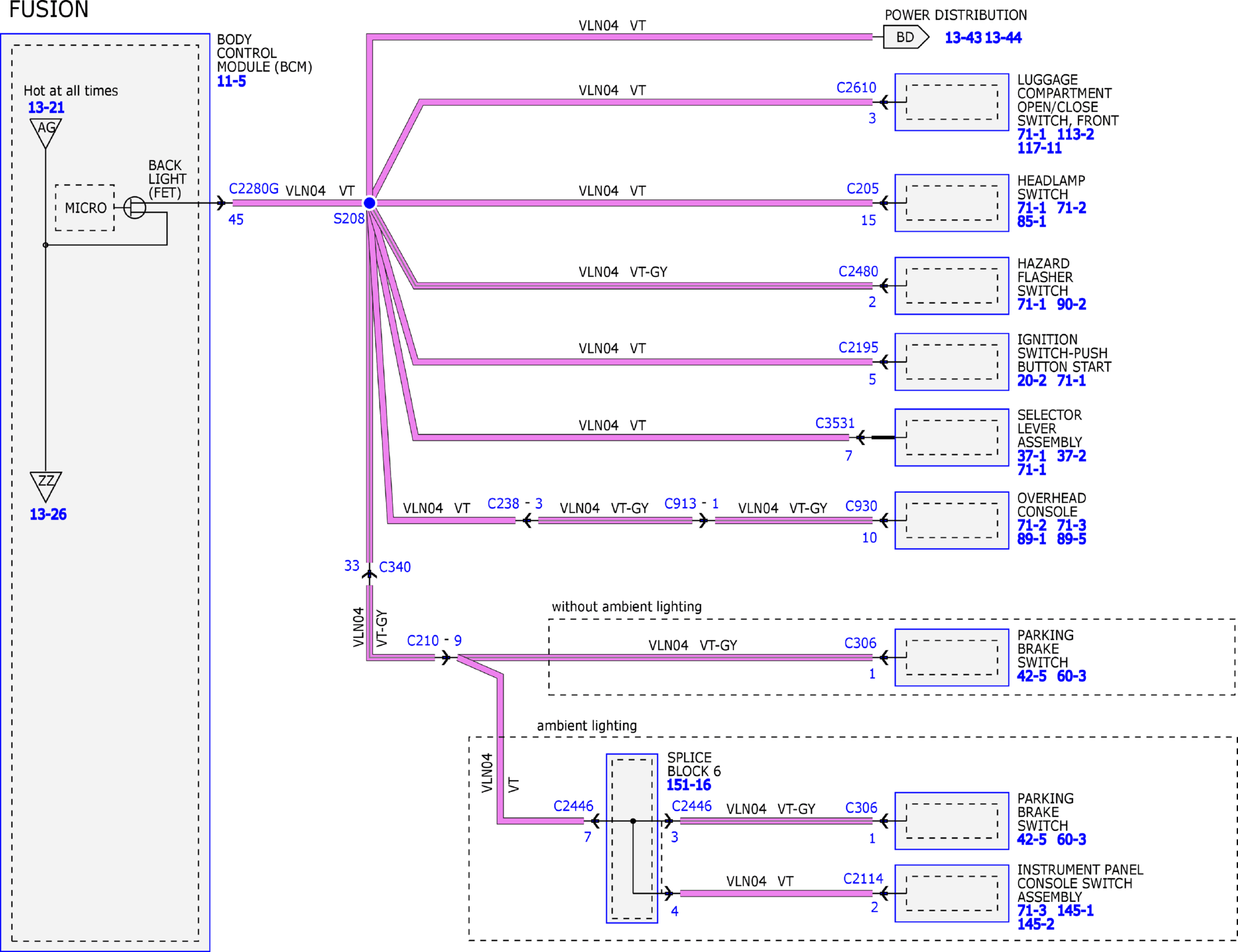
Task: Select connector label C3531
Action: 835,423
